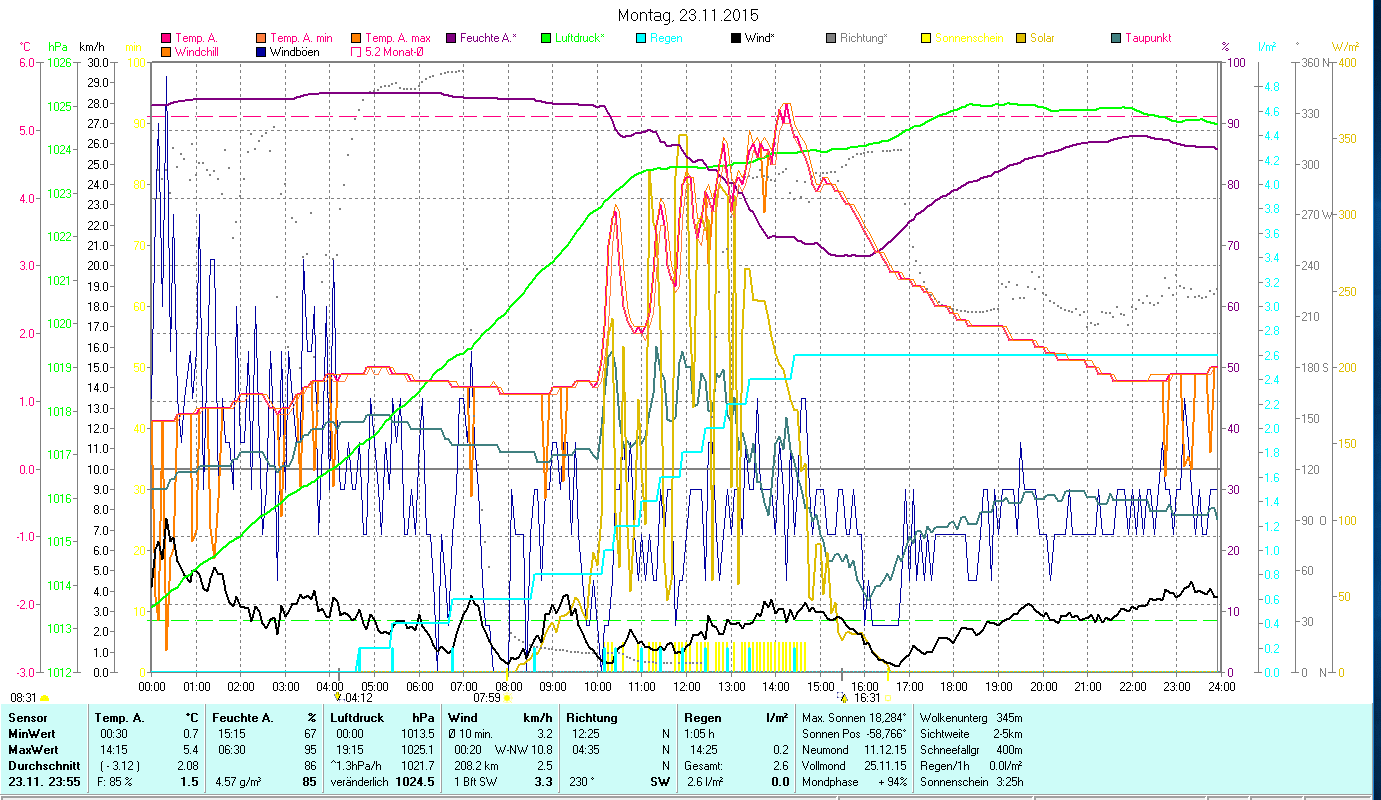Click the sun icon next to 08:31

click(45, 698)
